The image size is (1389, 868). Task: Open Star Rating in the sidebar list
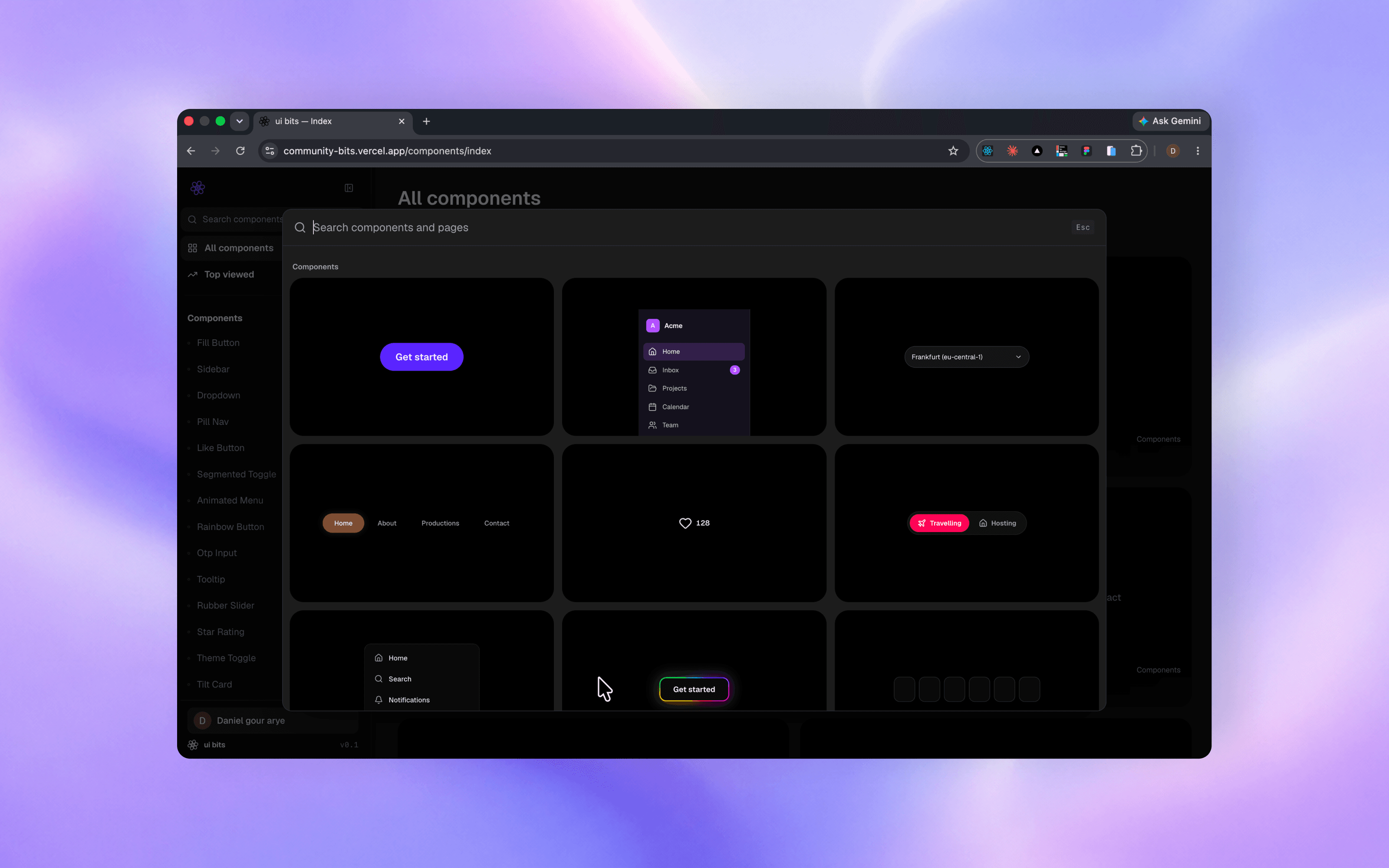[x=221, y=631]
